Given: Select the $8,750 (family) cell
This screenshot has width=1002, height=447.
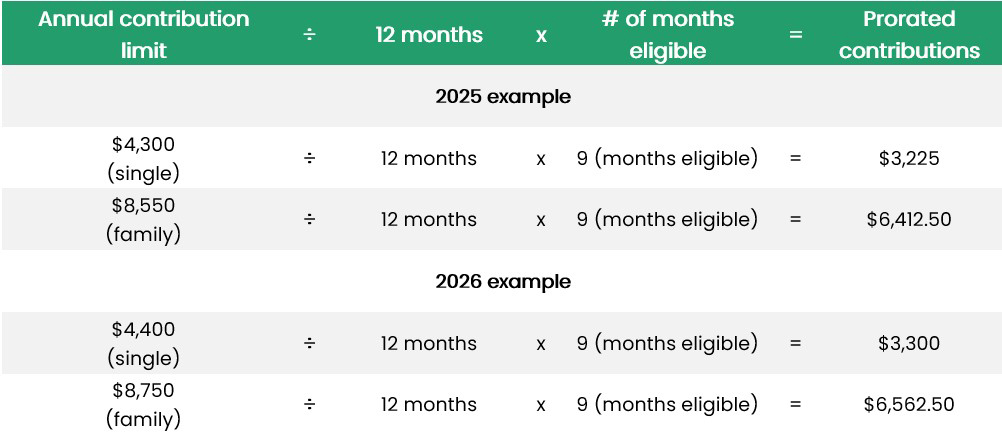Looking at the screenshot, I should coord(143,405).
